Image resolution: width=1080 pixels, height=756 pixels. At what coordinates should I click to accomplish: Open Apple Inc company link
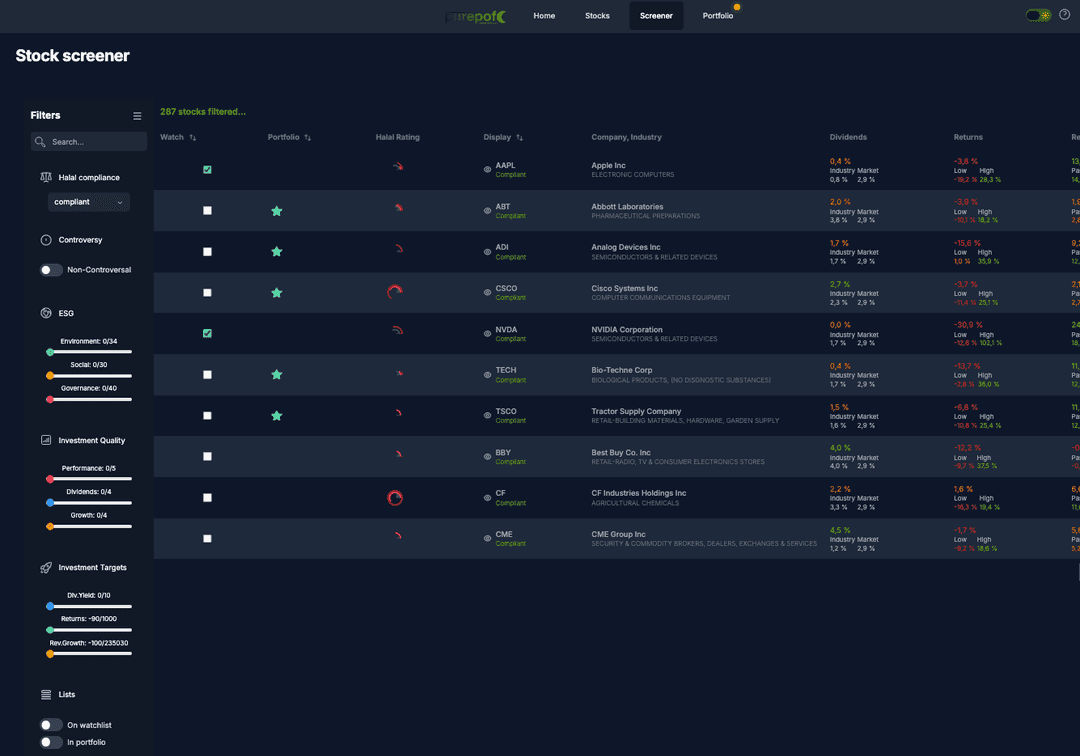click(609, 165)
